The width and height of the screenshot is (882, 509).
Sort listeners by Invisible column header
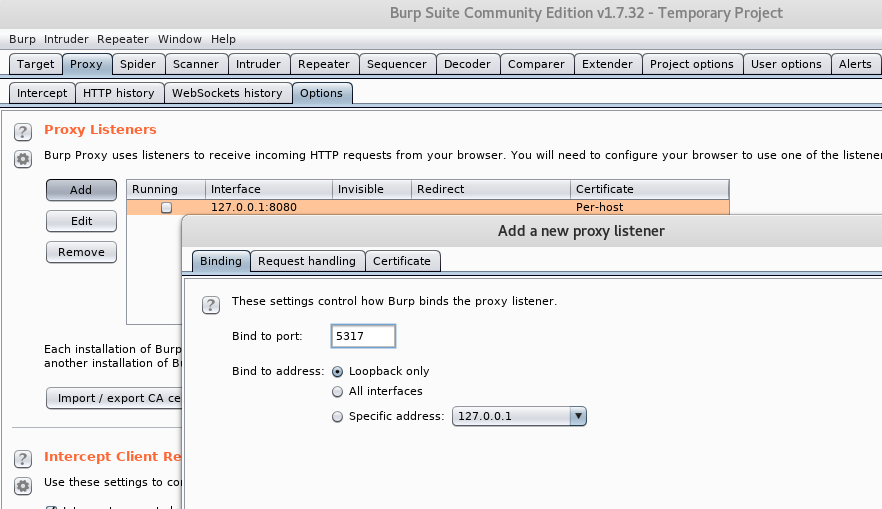pyautogui.click(x=372, y=190)
